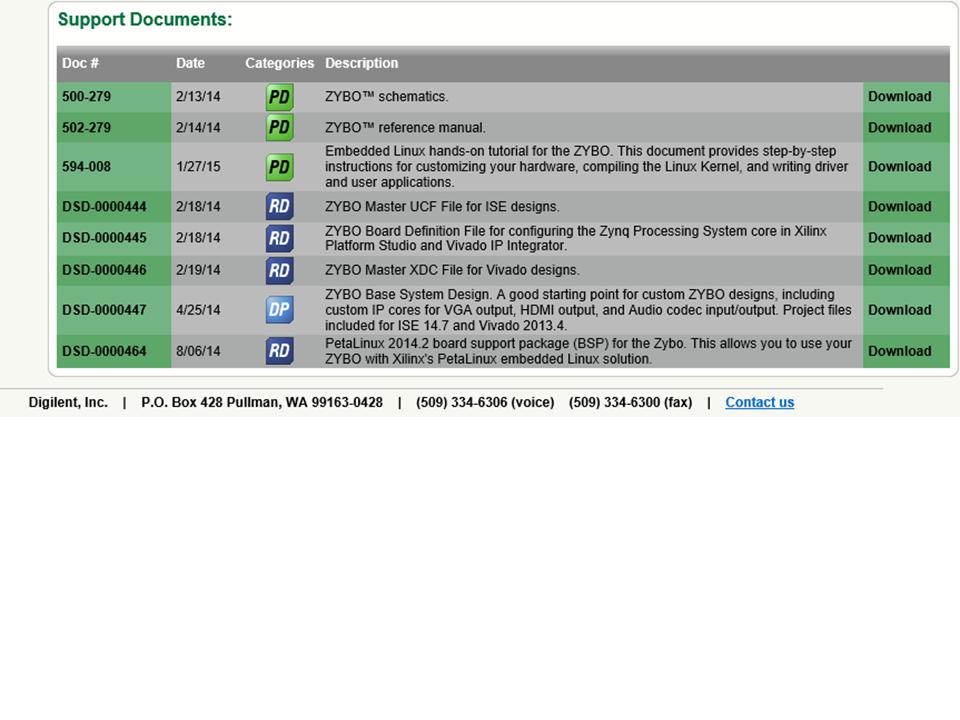Click the date 2/13/14

coord(198,97)
